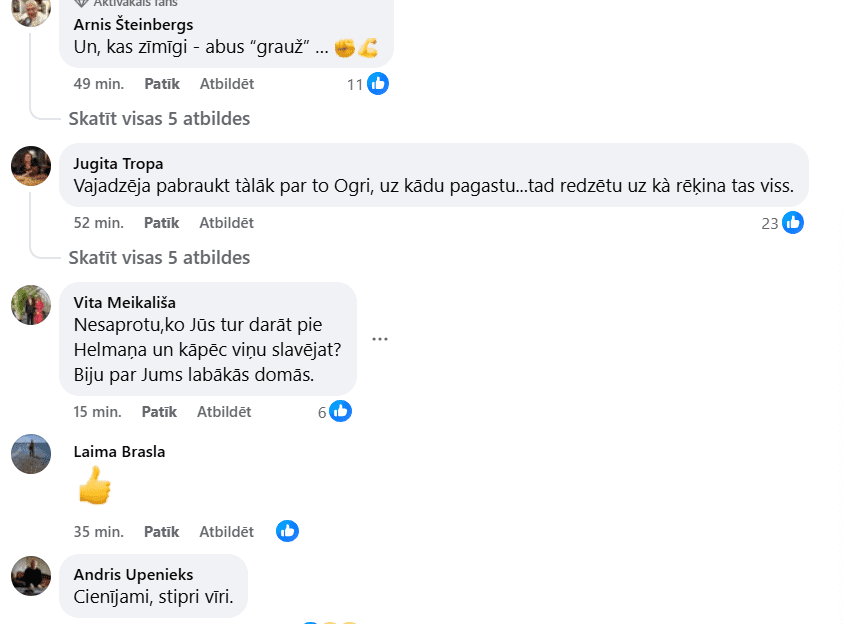This screenshot has width=844, height=624.
Task: Click thumbs-up sticker in Laima Brasla comment
Action: tap(94, 487)
